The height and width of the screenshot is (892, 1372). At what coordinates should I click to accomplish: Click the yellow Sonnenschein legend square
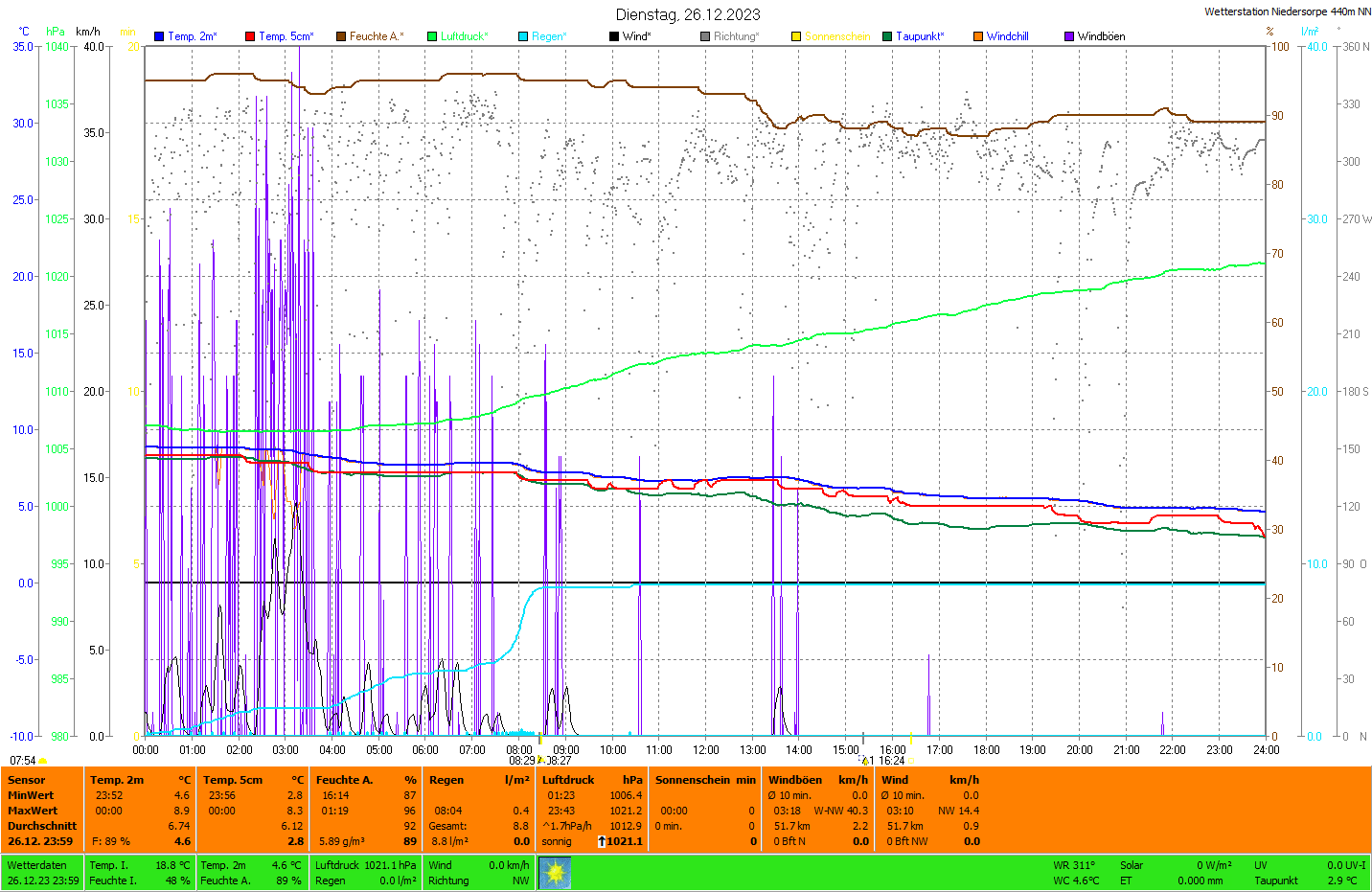pyautogui.click(x=796, y=36)
